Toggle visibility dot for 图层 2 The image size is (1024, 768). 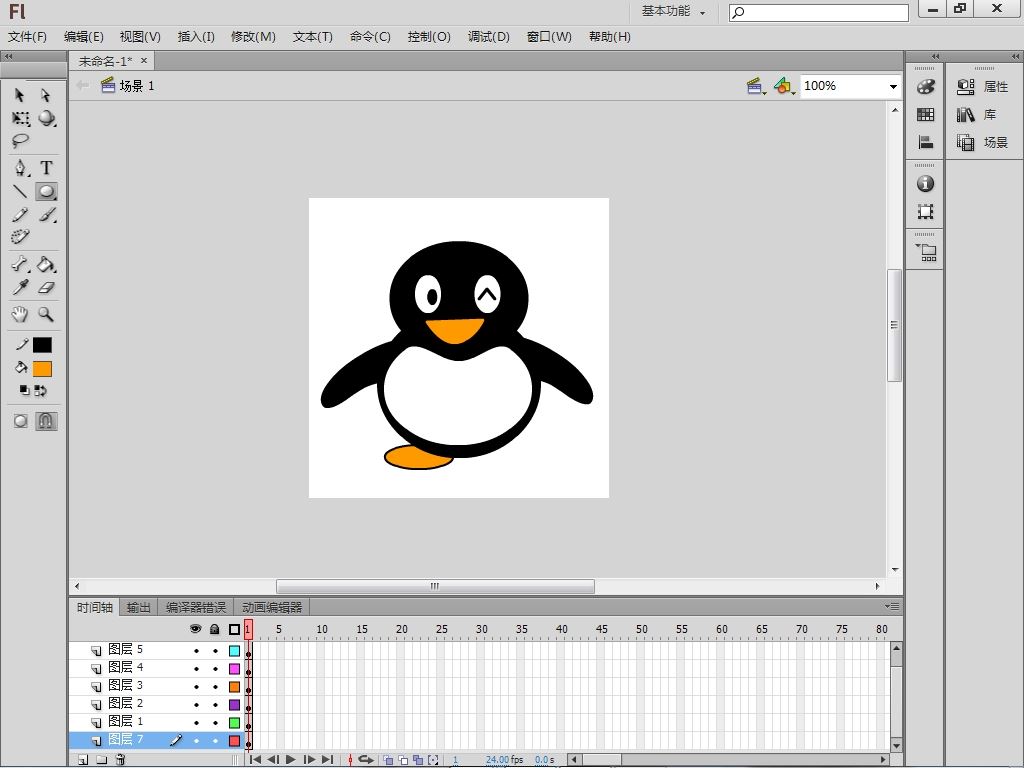coord(196,705)
